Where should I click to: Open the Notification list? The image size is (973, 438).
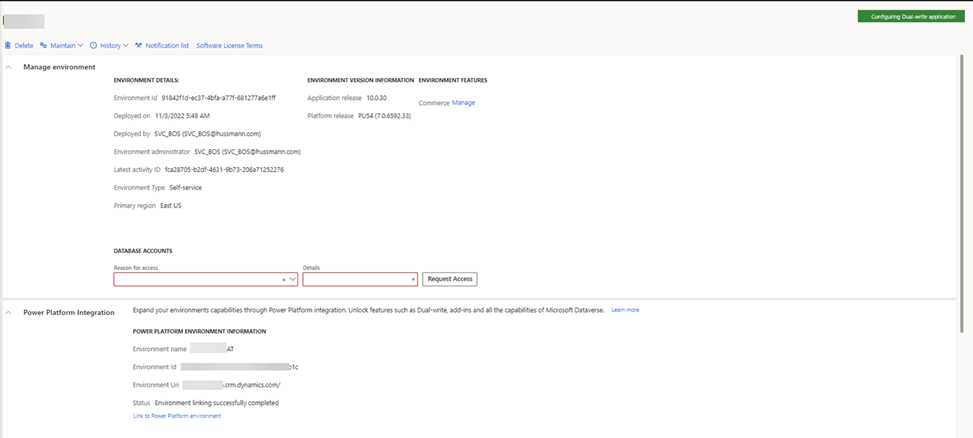pos(166,45)
